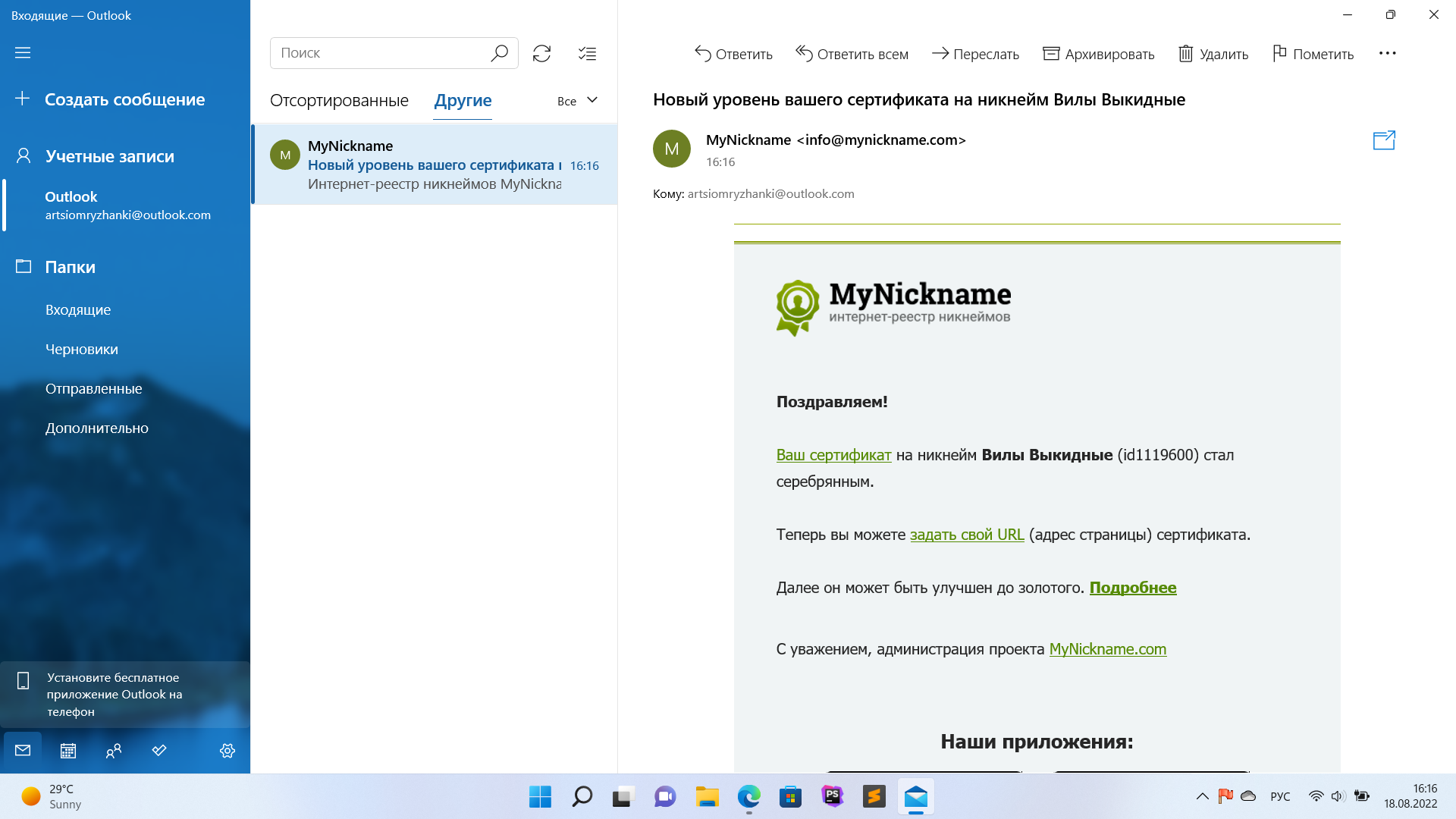Open To Do checkmark icon
The width and height of the screenshot is (1456, 819).
point(159,751)
